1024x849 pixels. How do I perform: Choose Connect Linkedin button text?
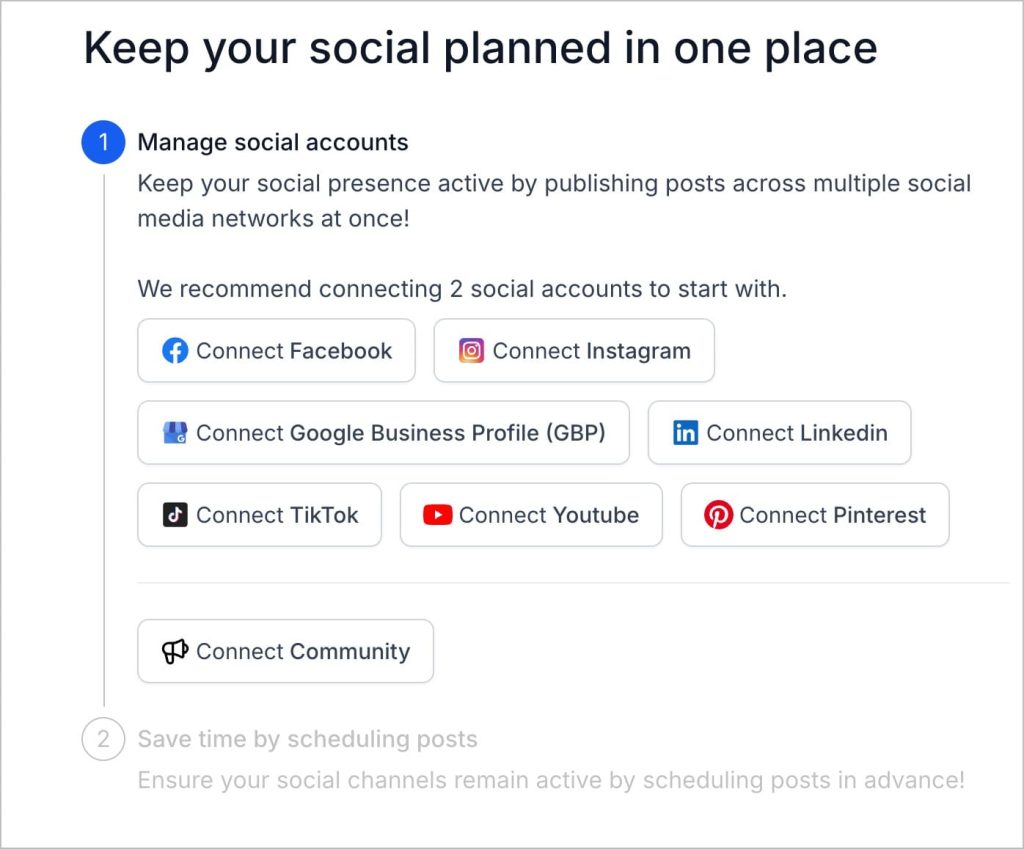pyautogui.click(x=797, y=433)
